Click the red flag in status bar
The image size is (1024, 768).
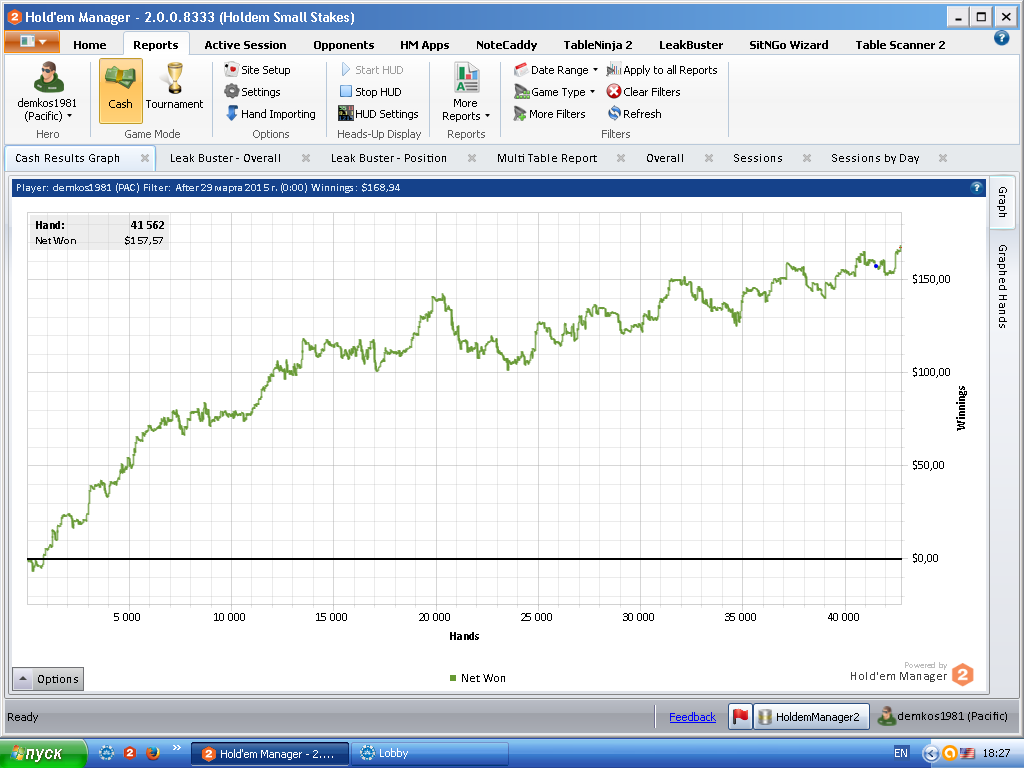point(740,716)
